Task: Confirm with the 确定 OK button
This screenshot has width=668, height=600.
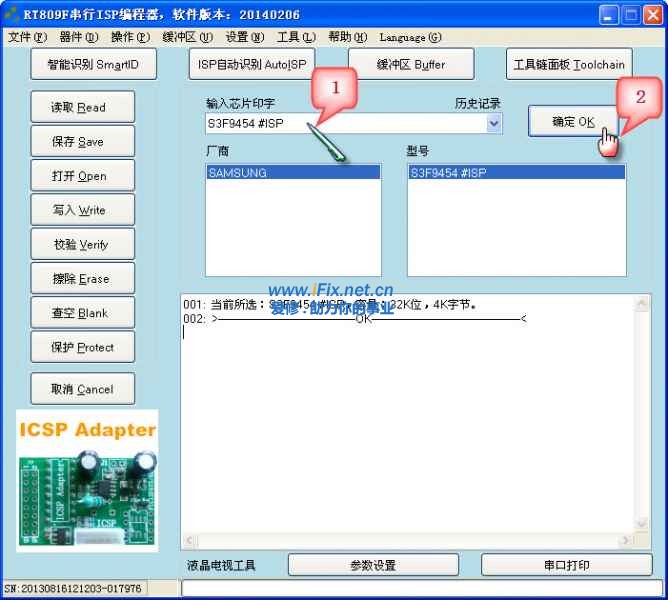Action: click(573, 122)
